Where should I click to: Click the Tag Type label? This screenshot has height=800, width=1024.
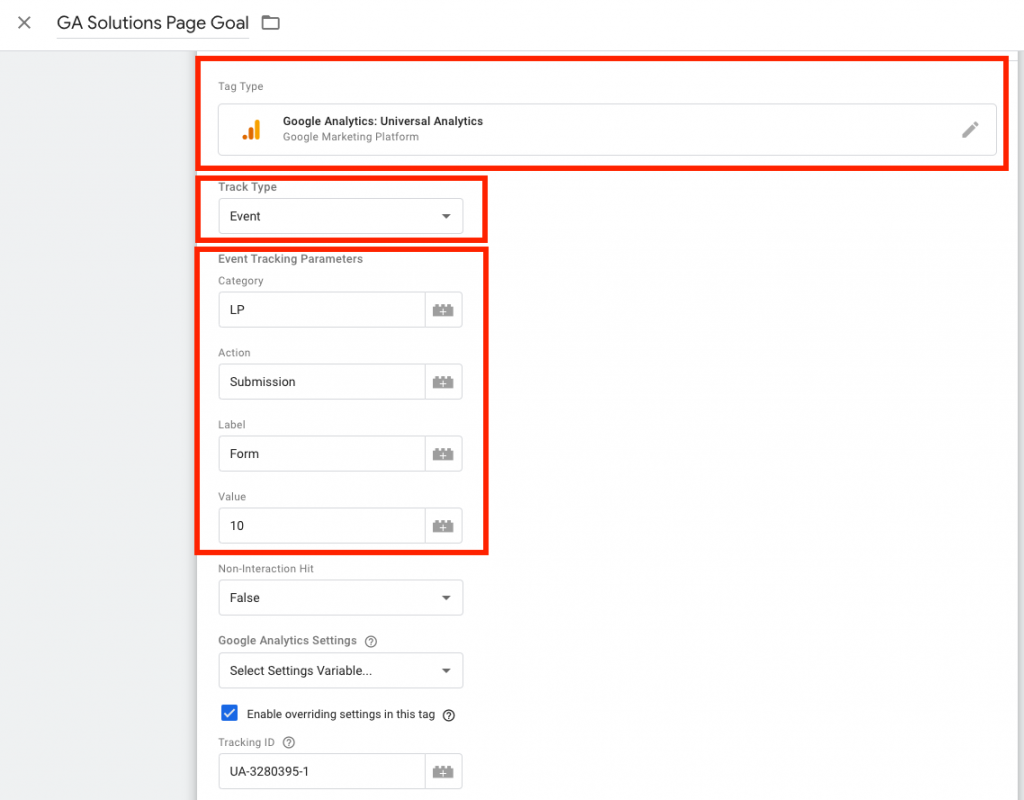(x=240, y=86)
